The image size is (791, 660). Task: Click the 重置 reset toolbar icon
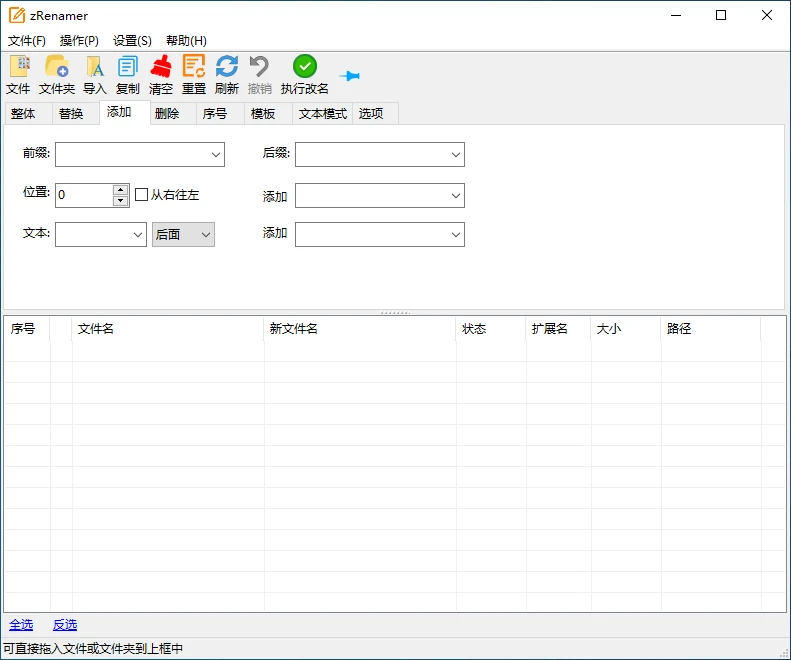194,67
